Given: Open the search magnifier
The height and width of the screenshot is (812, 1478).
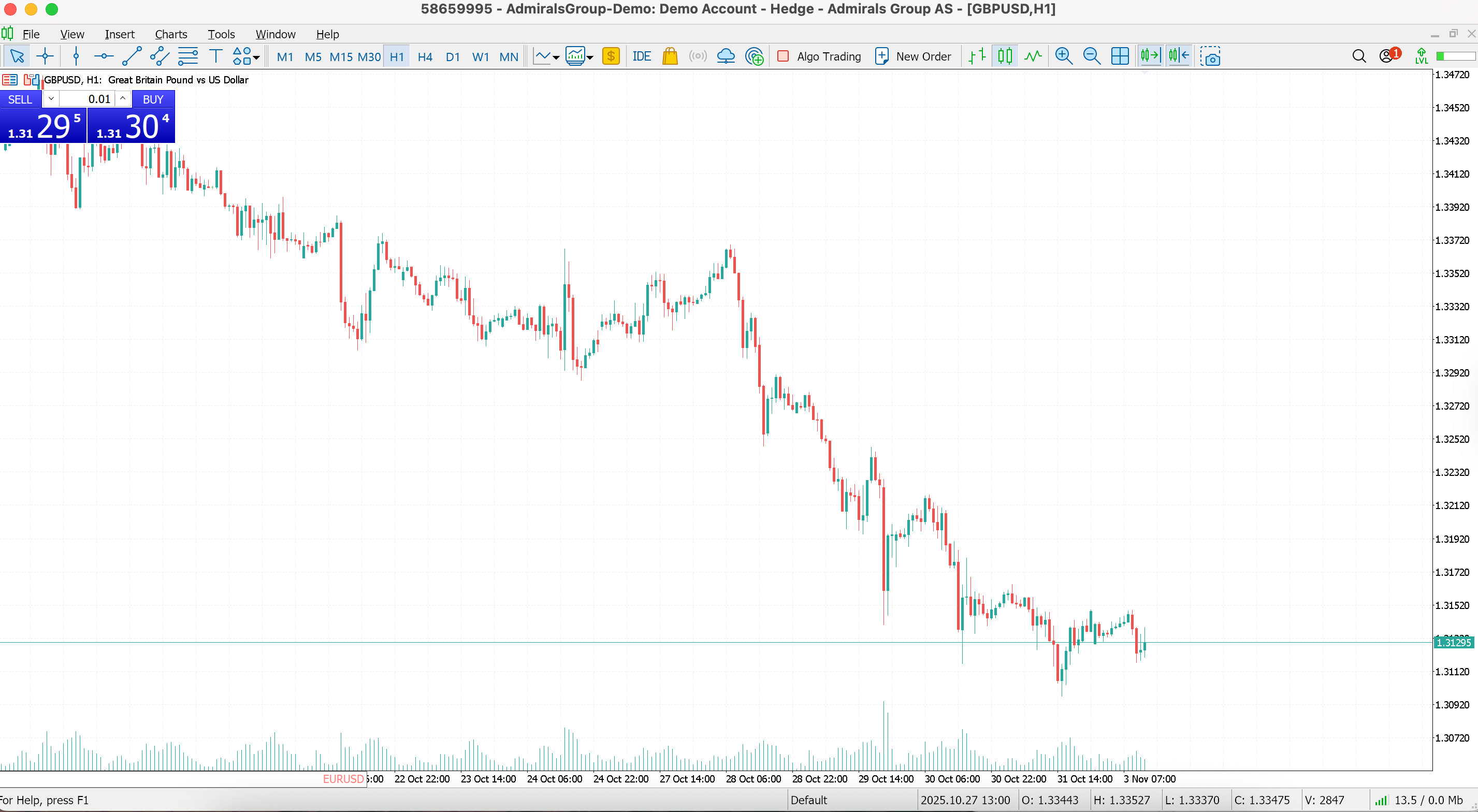Looking at the screenshot, I should point(1359,56).
